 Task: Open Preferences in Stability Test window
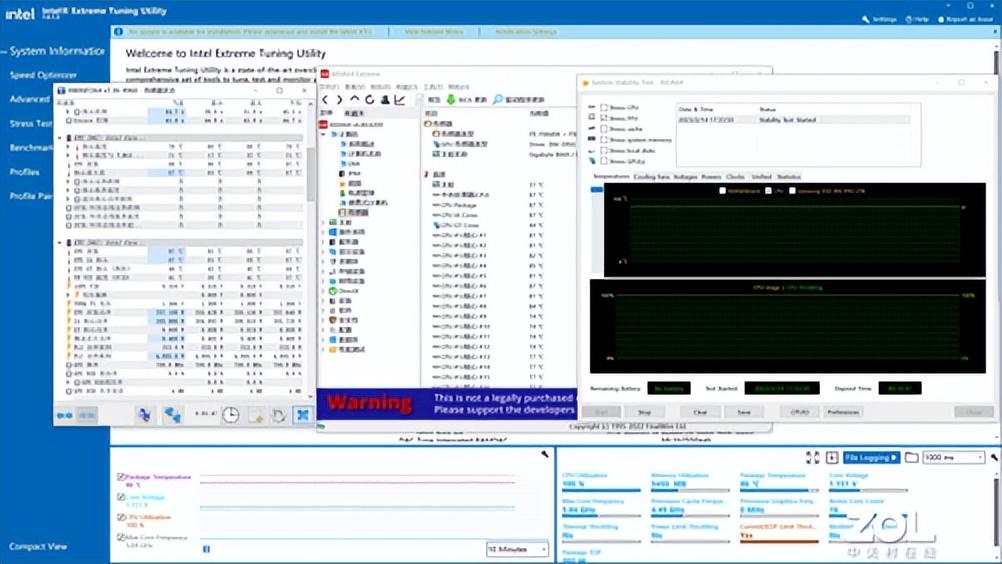(x=843, y=412)
